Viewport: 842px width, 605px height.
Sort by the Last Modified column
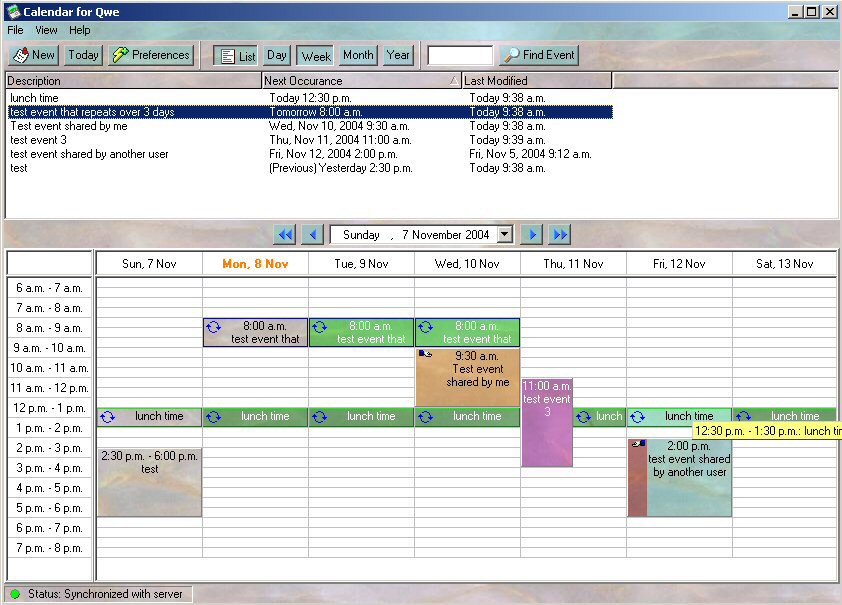pyautogui.click(x=536, y=81)
